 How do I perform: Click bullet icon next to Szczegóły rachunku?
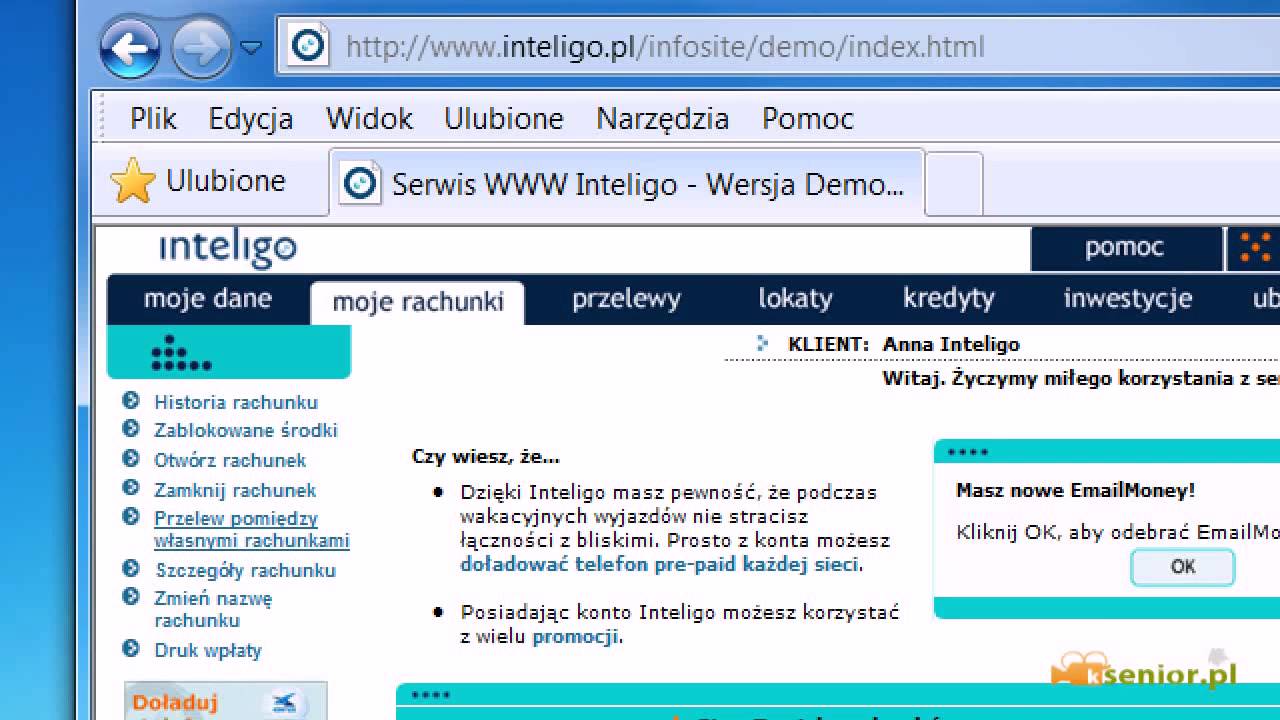click(130, 568)
